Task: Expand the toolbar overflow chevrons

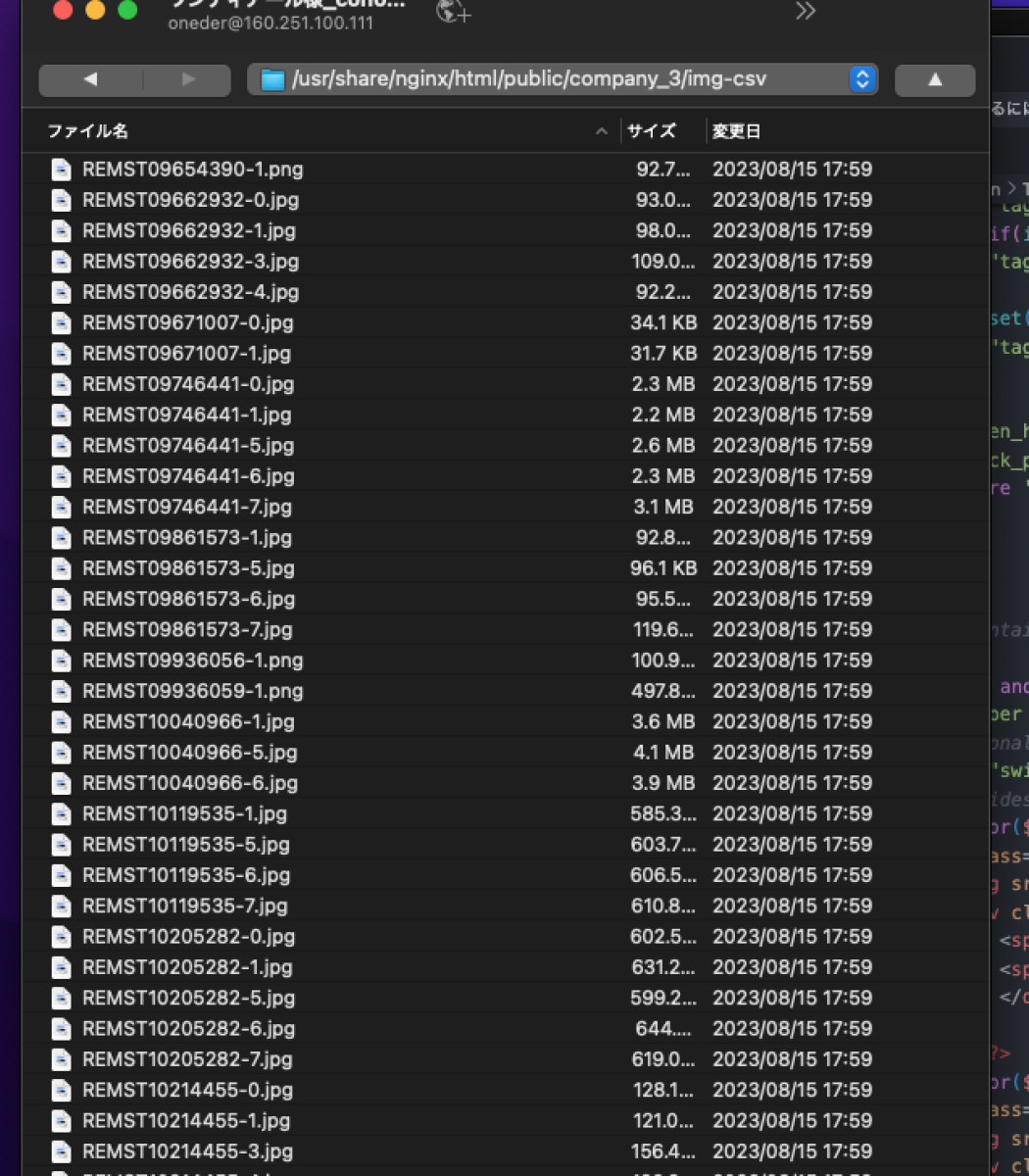Action: pyautogui.click(x=805, y=12)
